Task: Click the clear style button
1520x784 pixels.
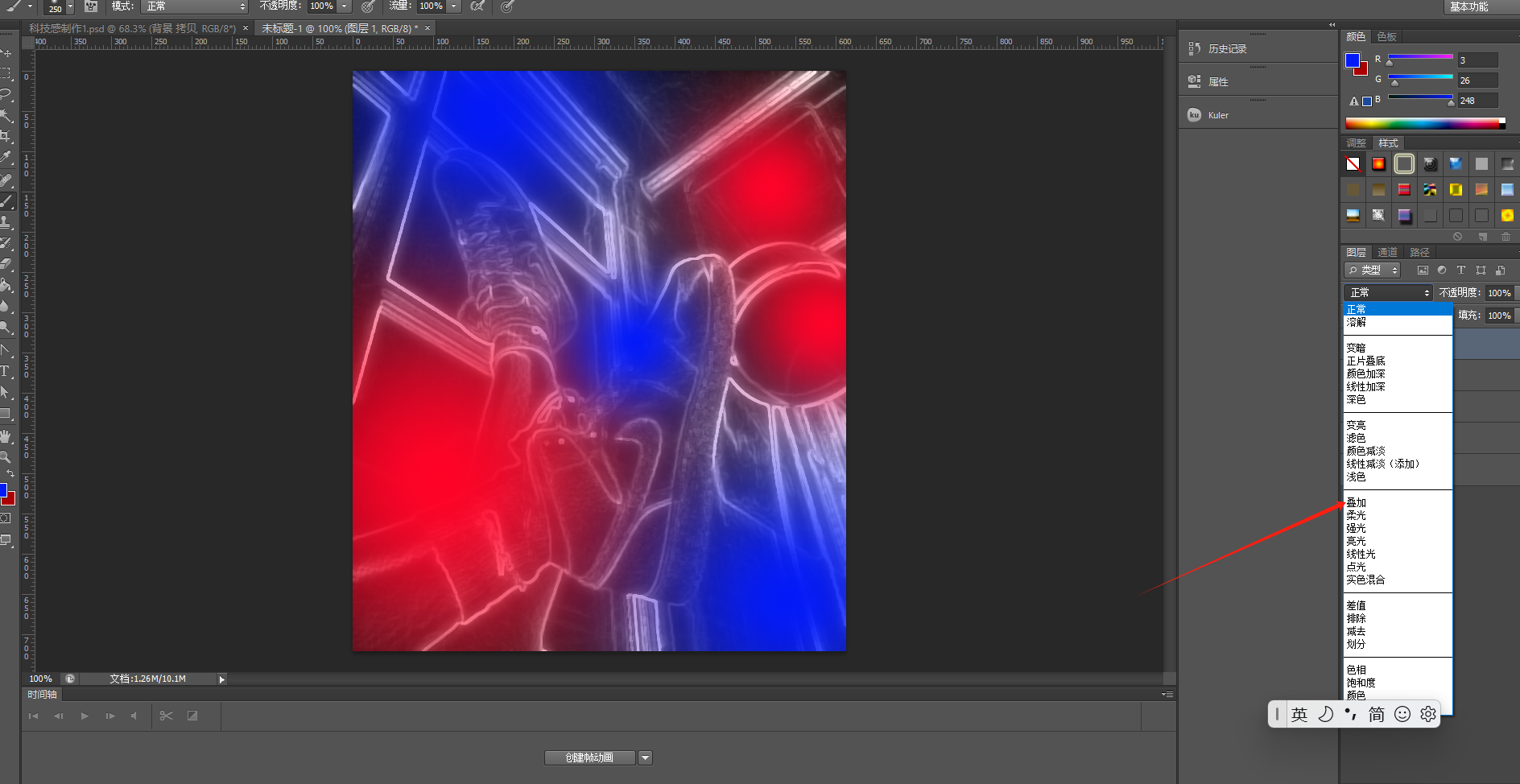Action: pyautogui.click(x=1458, y=237)
